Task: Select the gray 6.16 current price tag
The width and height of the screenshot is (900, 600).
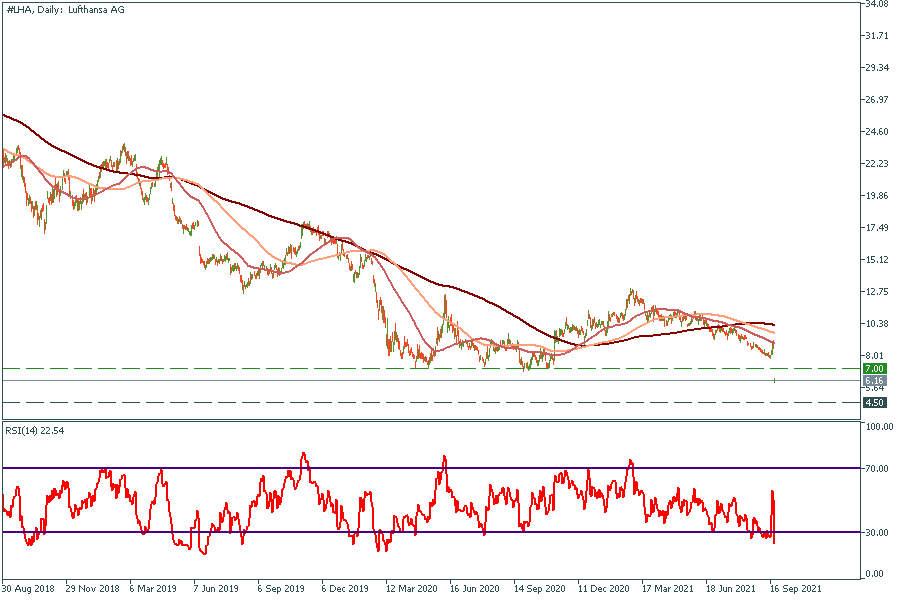Action: point(877,381)
